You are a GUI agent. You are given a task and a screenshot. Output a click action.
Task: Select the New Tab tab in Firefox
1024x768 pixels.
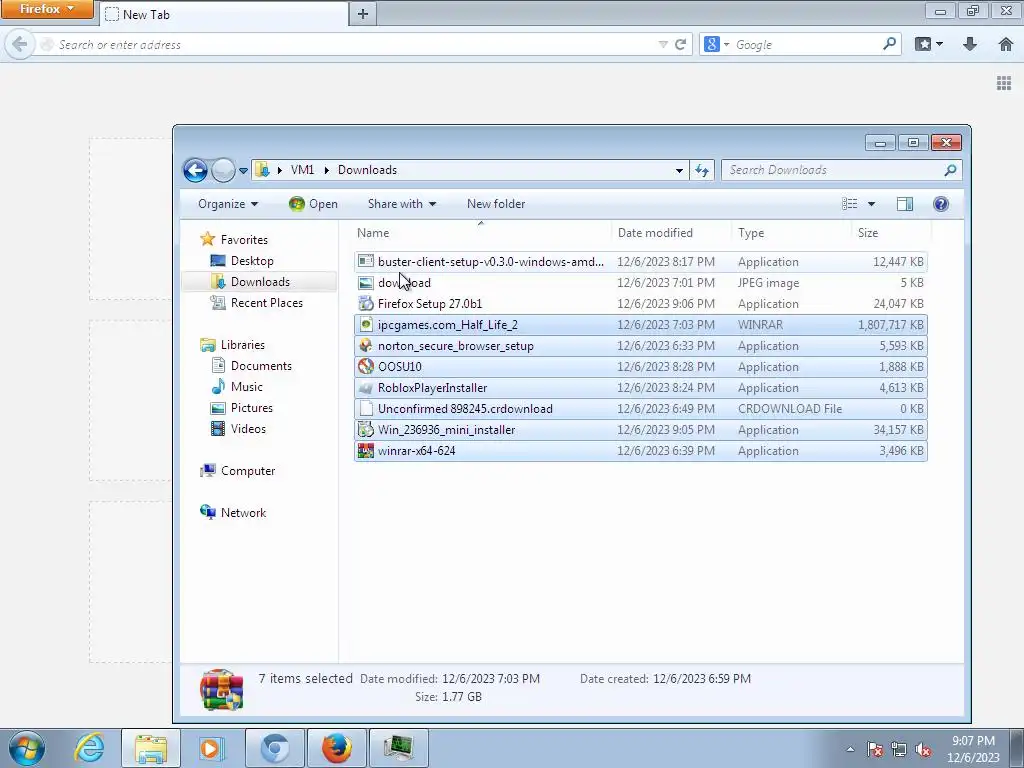tap(222, 14)
